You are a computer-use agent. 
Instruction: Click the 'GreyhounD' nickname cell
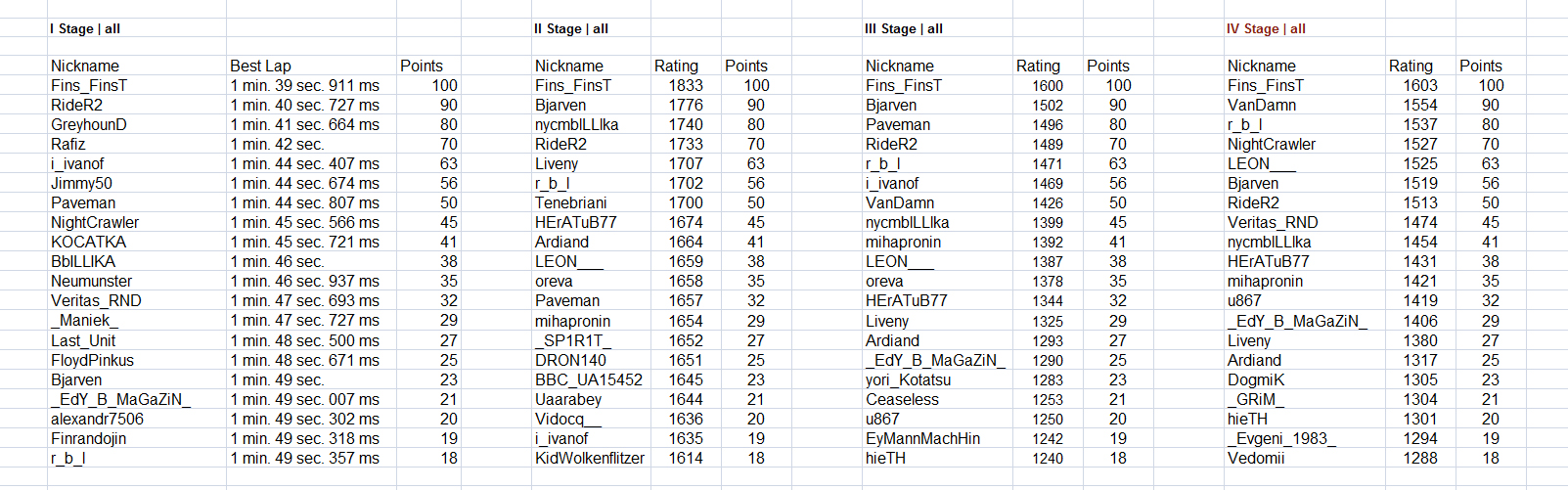tap(89, 124)
